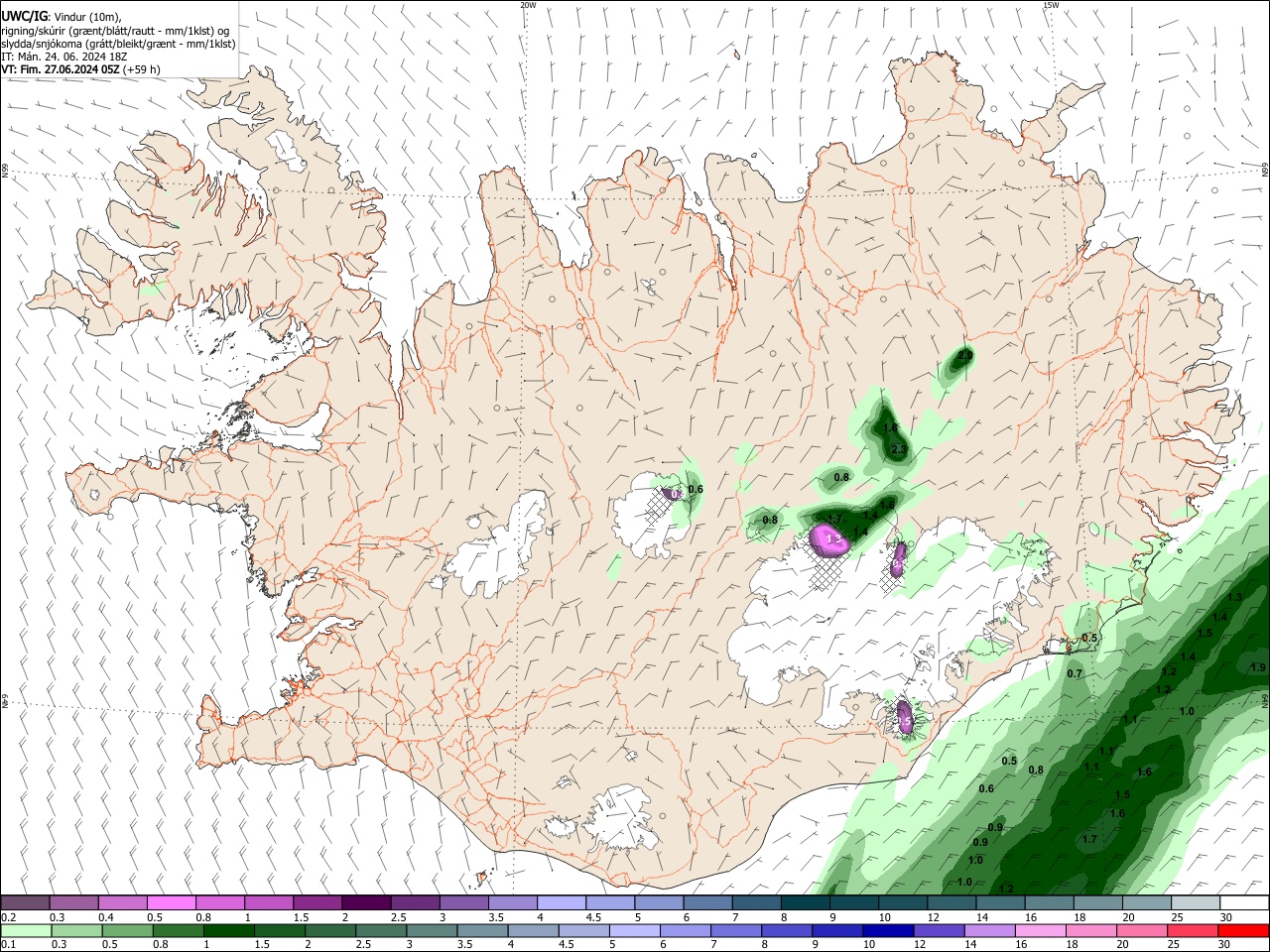
Task: Click the '0.7' value near the southeast coast
Action: (x=1074, y=673)
